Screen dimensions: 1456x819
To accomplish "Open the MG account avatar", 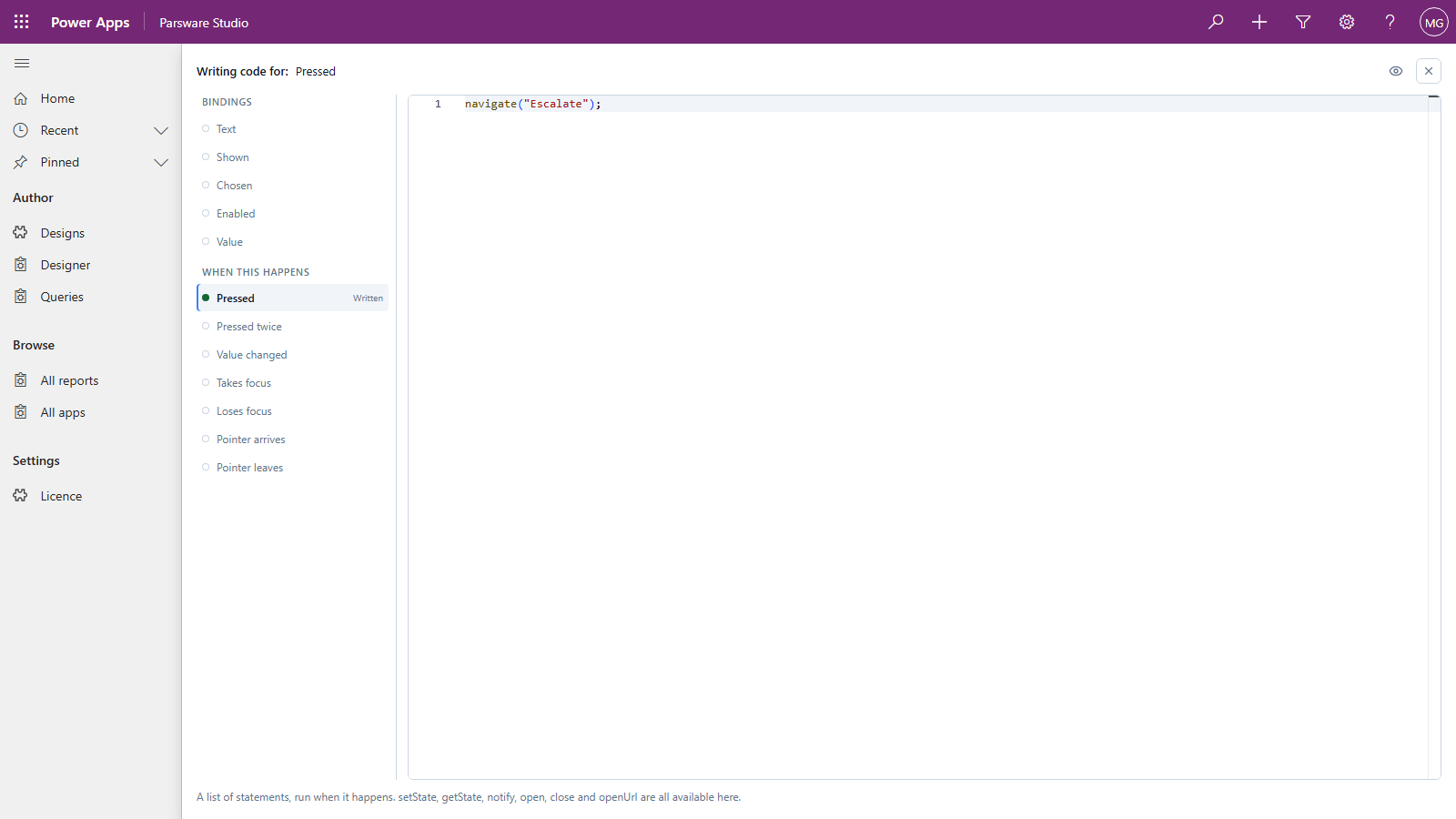I will coord(1434,22).
